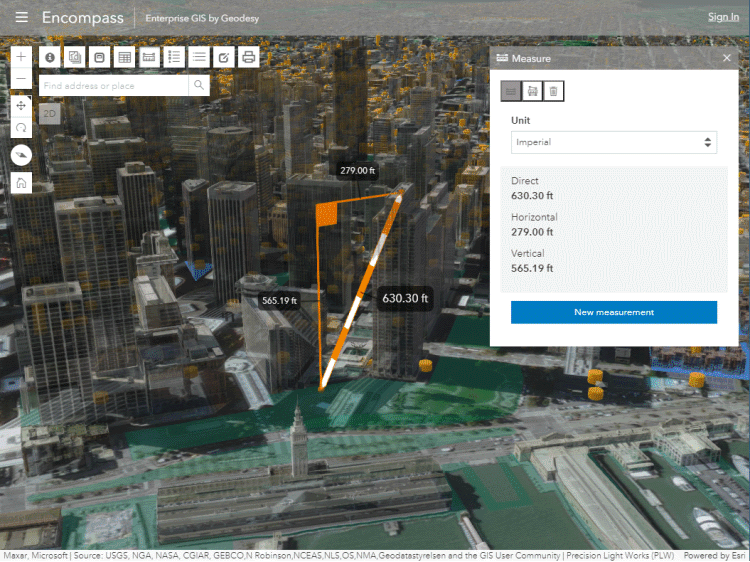
Task: Open the edit pencil tool
Action: 224,57
